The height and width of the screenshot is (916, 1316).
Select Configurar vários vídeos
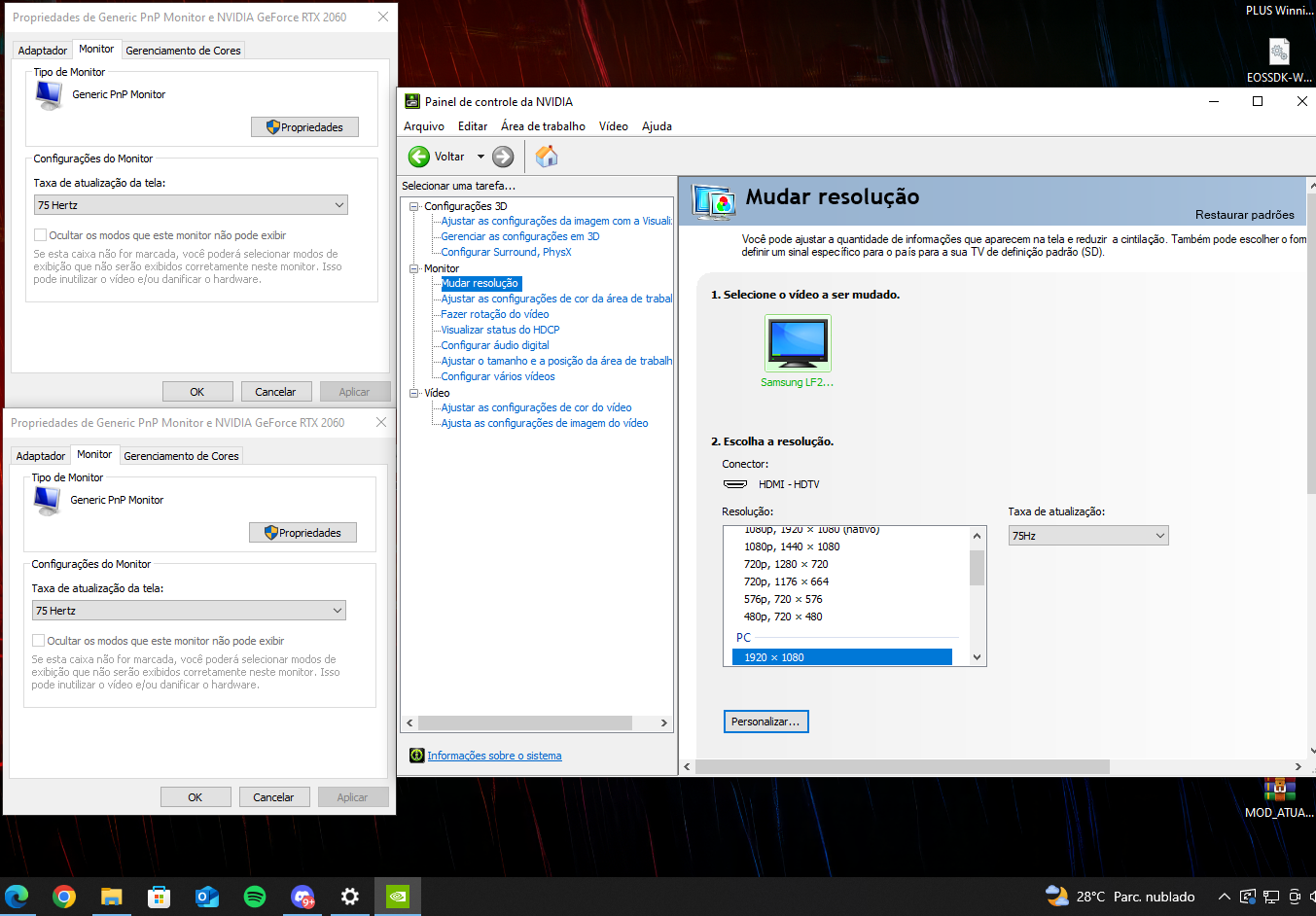(498, 376)
